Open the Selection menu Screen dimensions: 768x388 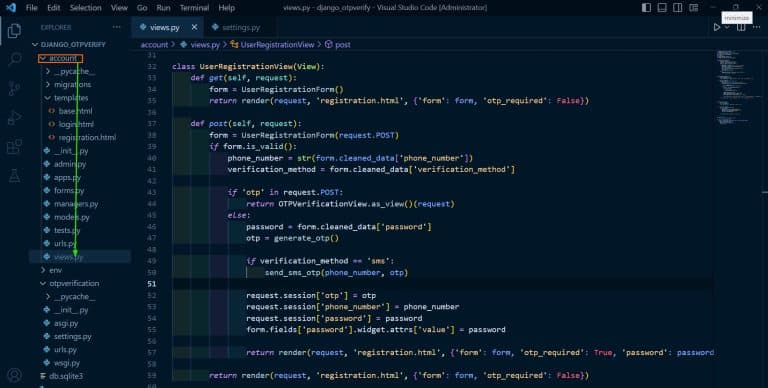click(85, 7)
